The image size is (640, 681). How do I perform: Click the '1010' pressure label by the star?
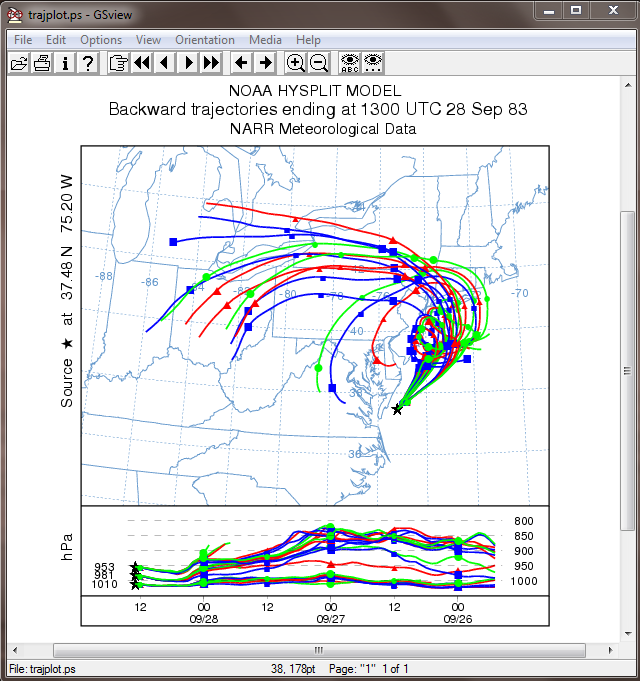(x=105, y=584)
